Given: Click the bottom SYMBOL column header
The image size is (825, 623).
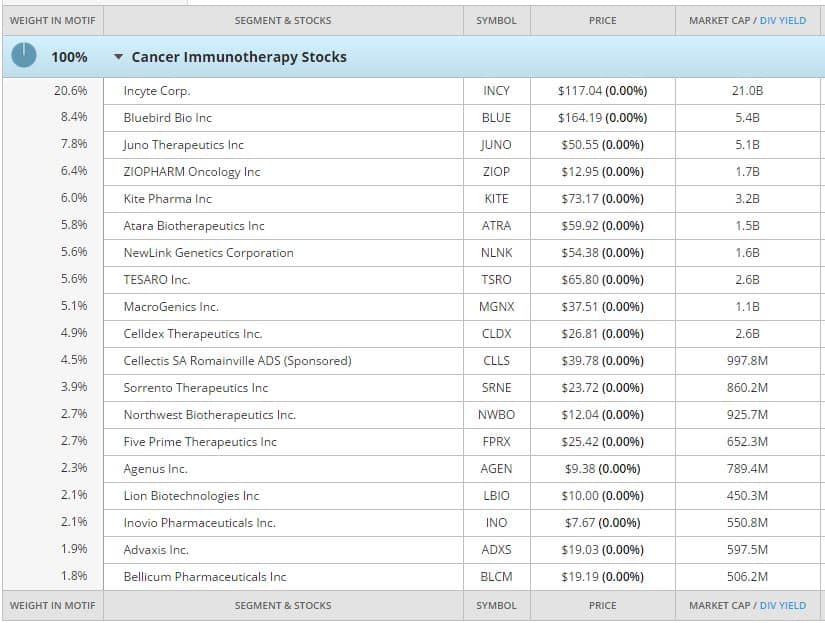Looking at the screenshot, I should (x=496, y=606).
